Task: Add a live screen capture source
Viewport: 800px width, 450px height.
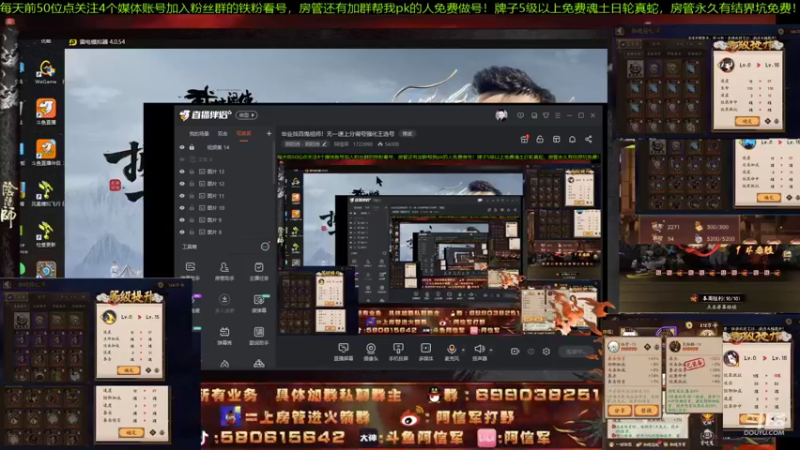Action: click(343, 352)
